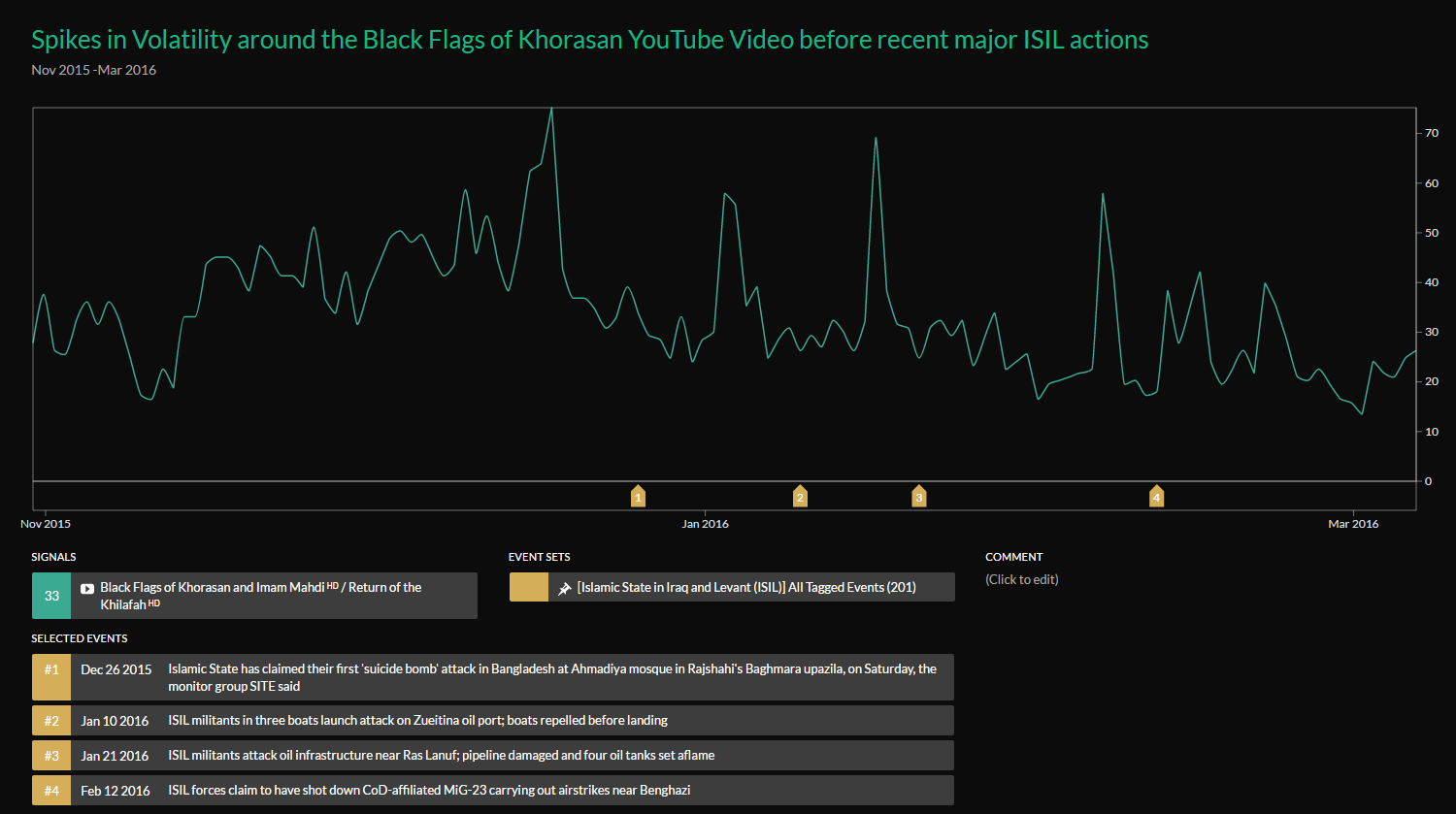Screen dimensions: 1456x814
Task: Click the comment field to edit
Action: point(1021,579)
